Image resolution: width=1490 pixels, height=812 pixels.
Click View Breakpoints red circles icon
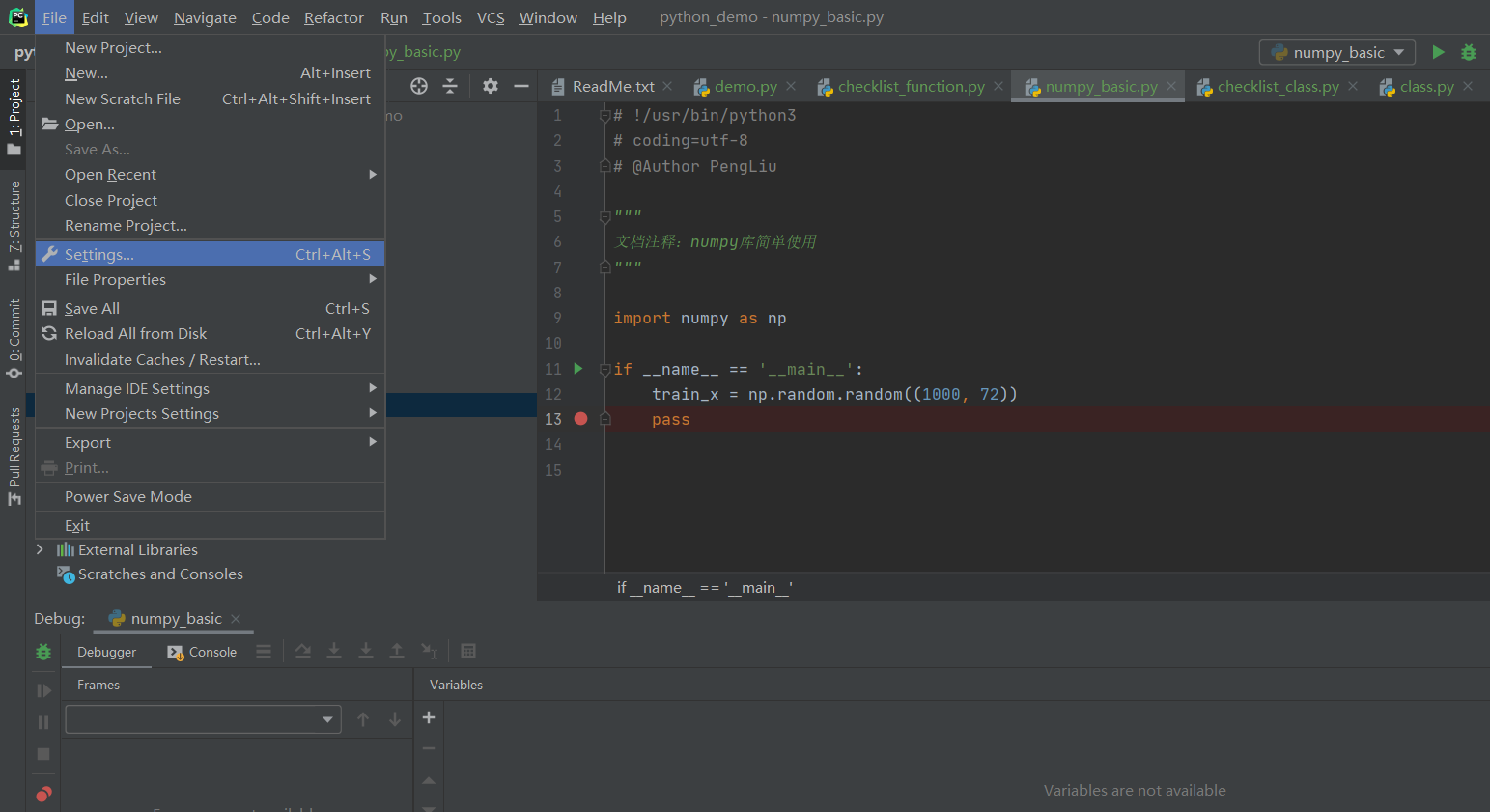tap(43, 795)
